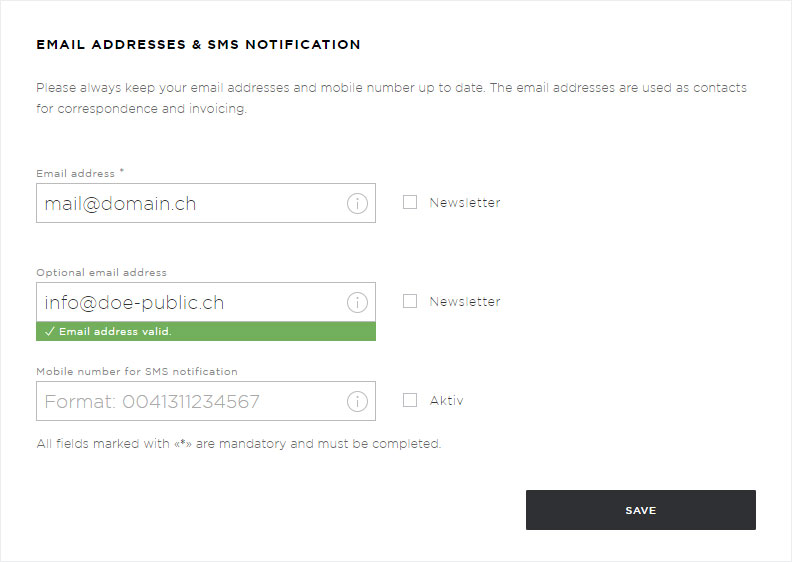Click 'Mobile number for SMS notification' label
792x562 pixels.
tap(137, 371)
